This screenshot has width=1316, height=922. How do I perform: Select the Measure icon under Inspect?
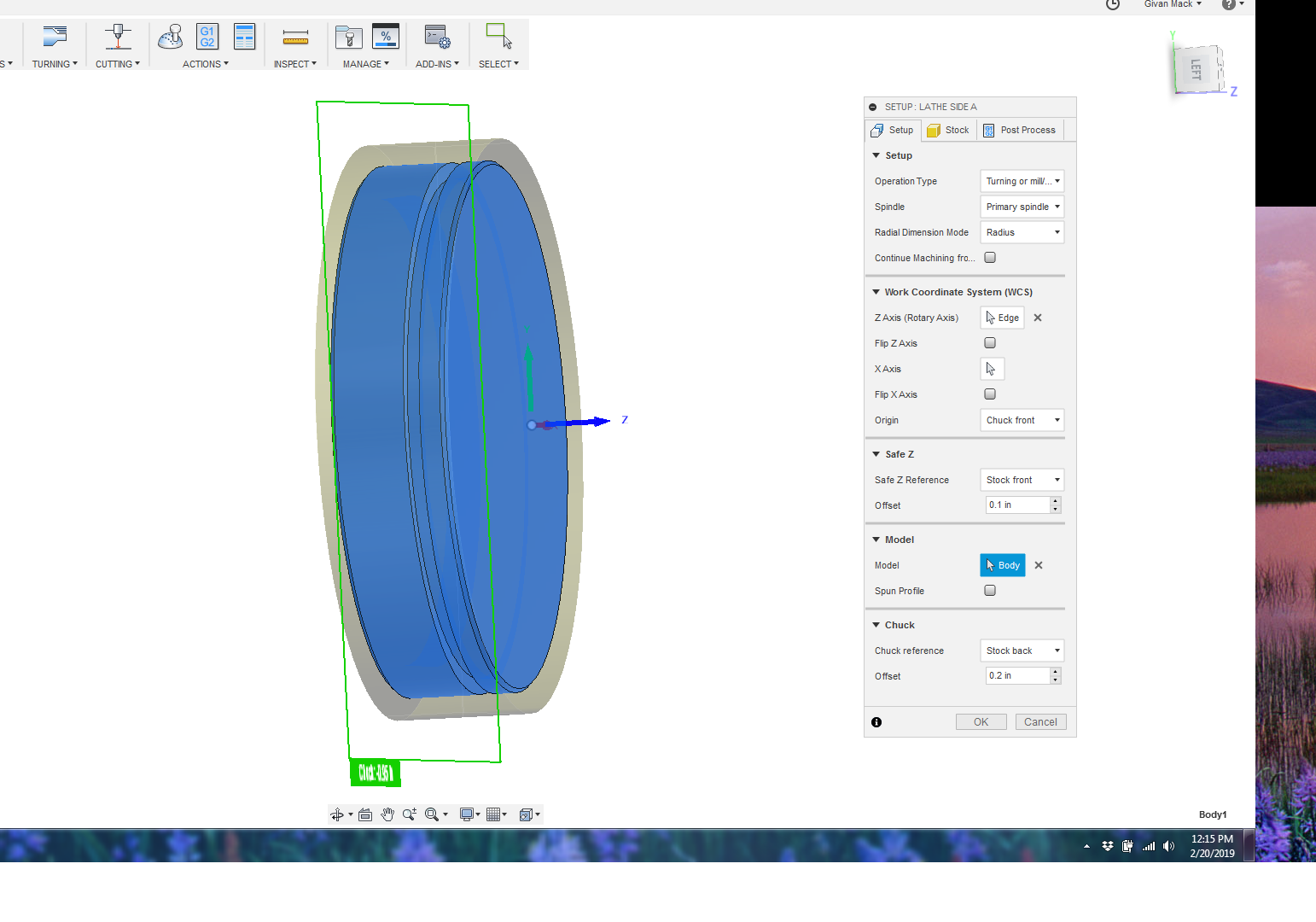(x=295, y=38)
